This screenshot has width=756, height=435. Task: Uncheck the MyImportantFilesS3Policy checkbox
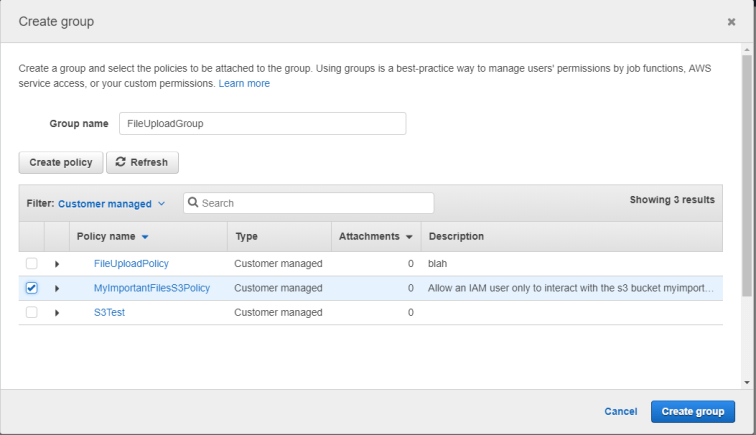(x=31, y=288)
